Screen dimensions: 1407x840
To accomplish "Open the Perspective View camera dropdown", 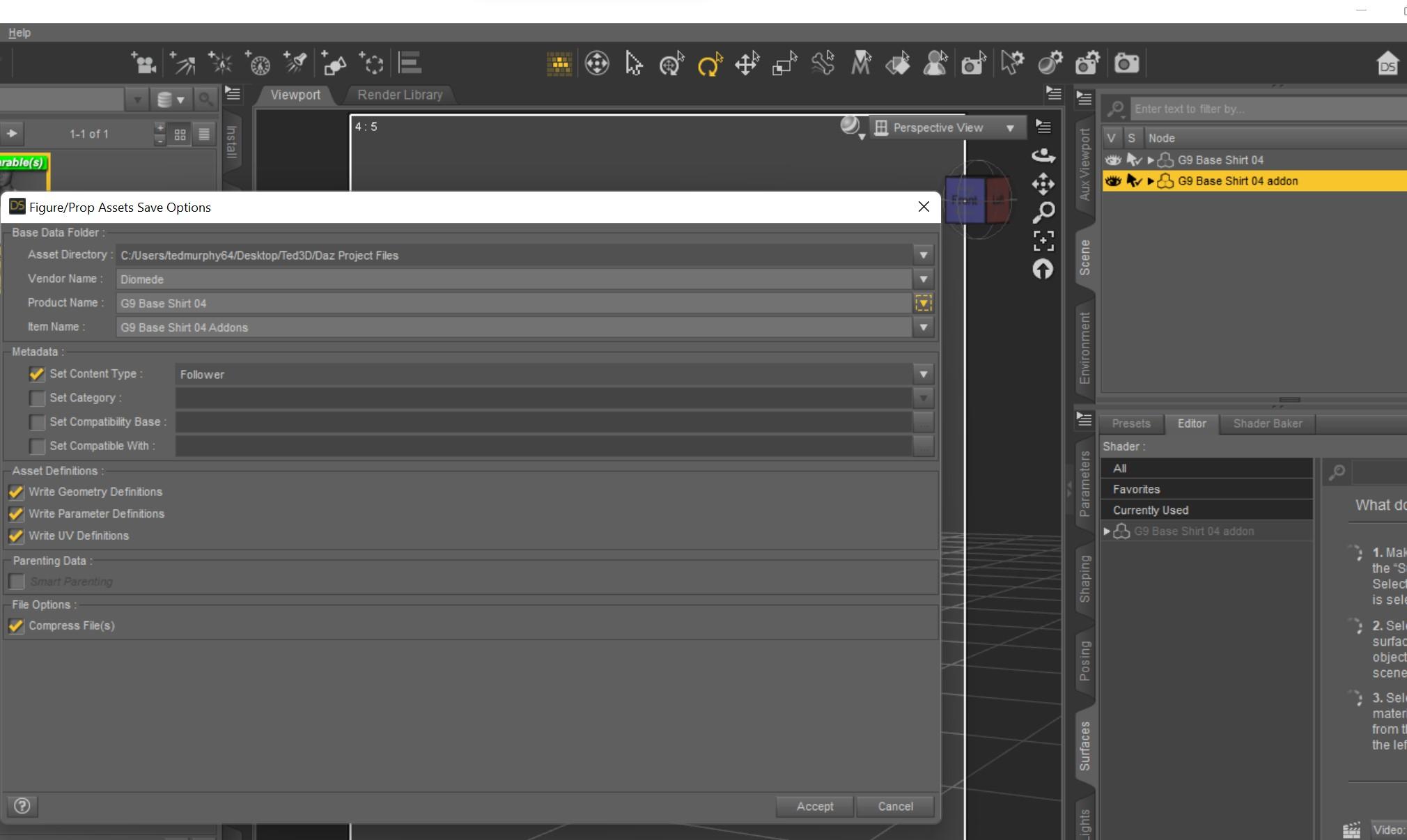I will [x=1009, y=128].
